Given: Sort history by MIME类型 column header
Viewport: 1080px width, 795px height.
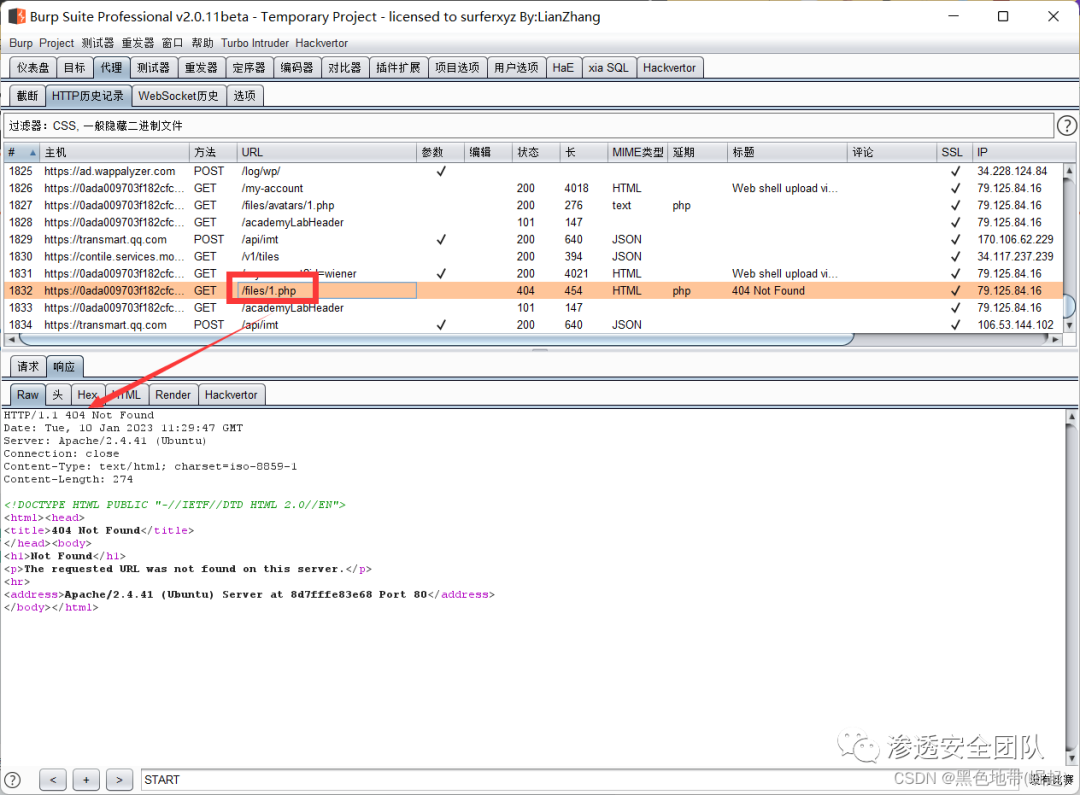Looking at the screenshot, I should tap(638, 152).
